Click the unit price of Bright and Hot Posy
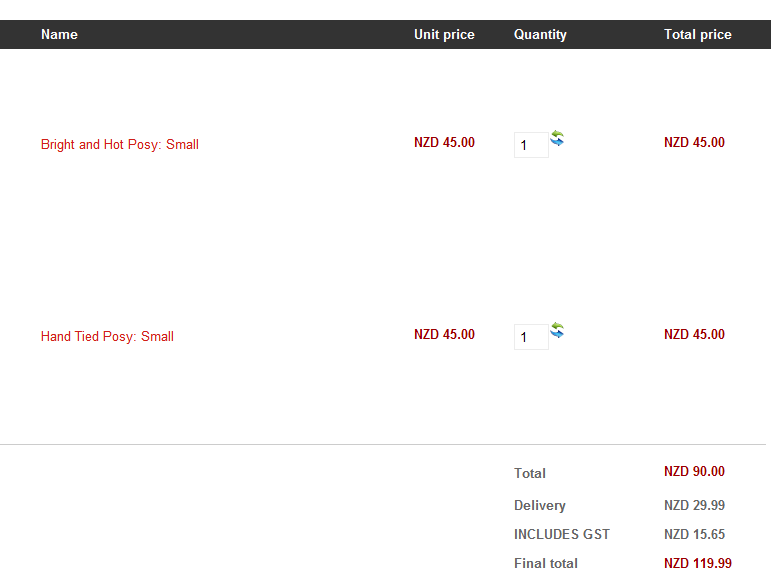 point(444,142)
